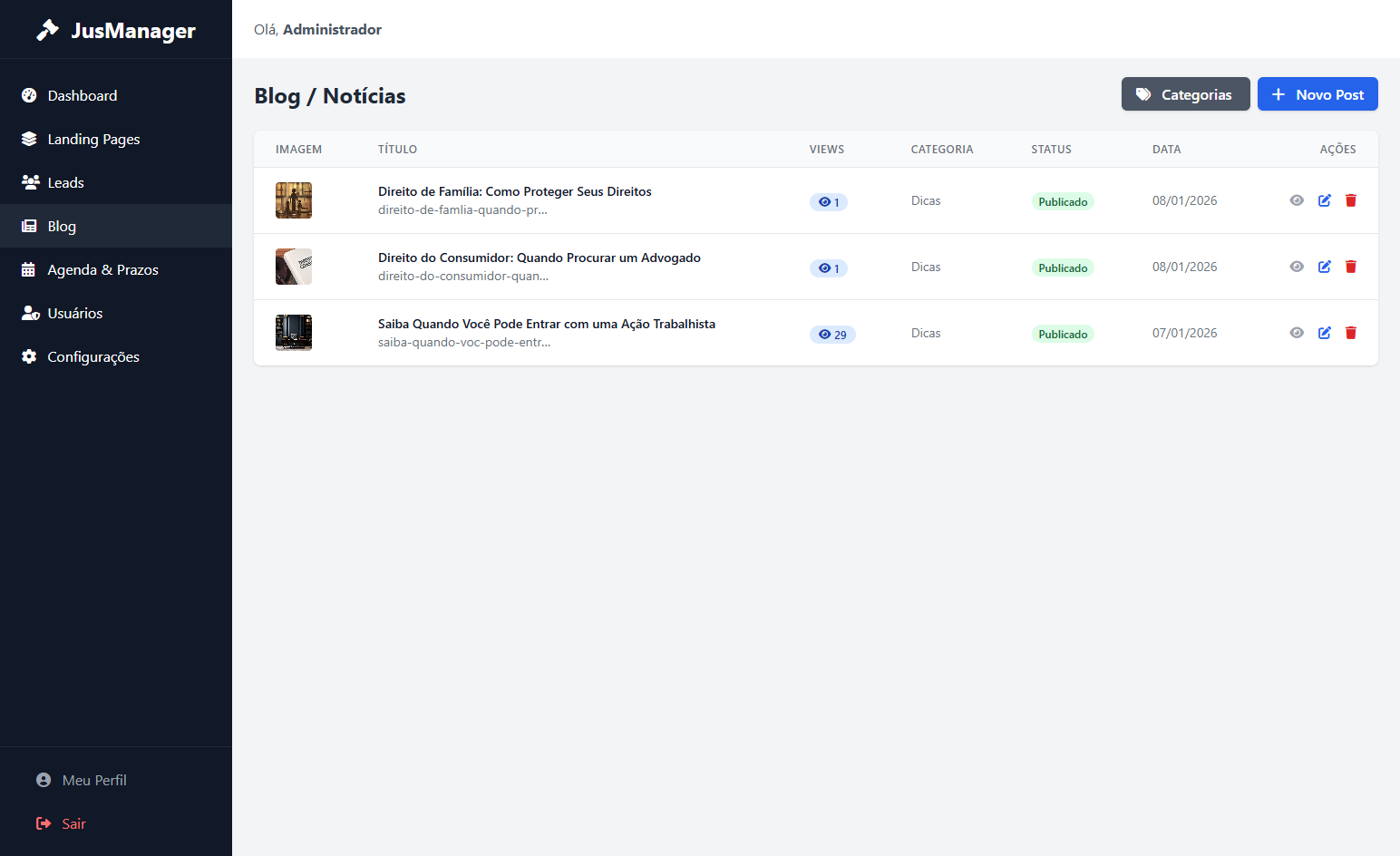Screen dimensions: 1400x856
Task: Edit the Direito do Consumidor post
Action: (x=1324, y=267)
